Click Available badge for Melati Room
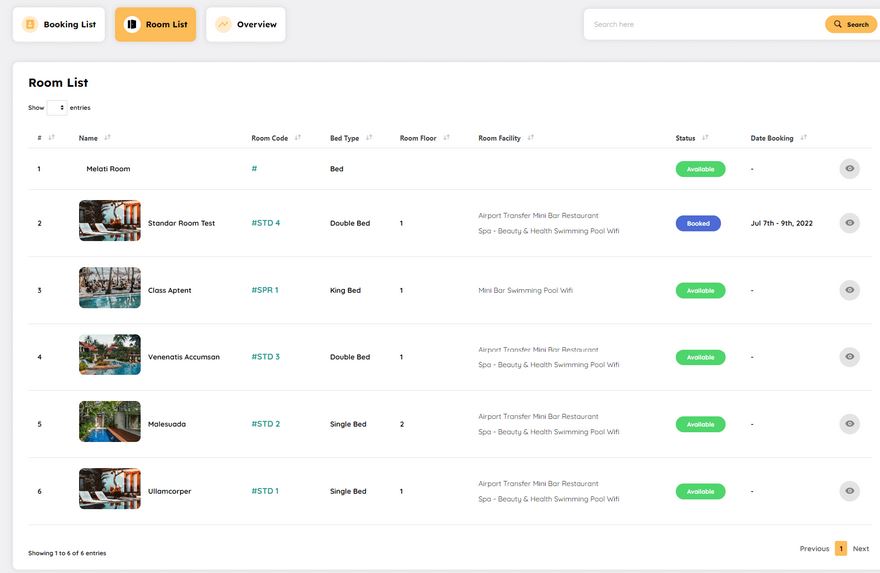Image resolution: width=880 pixels, height=573 pixels. tap(700, 169)
